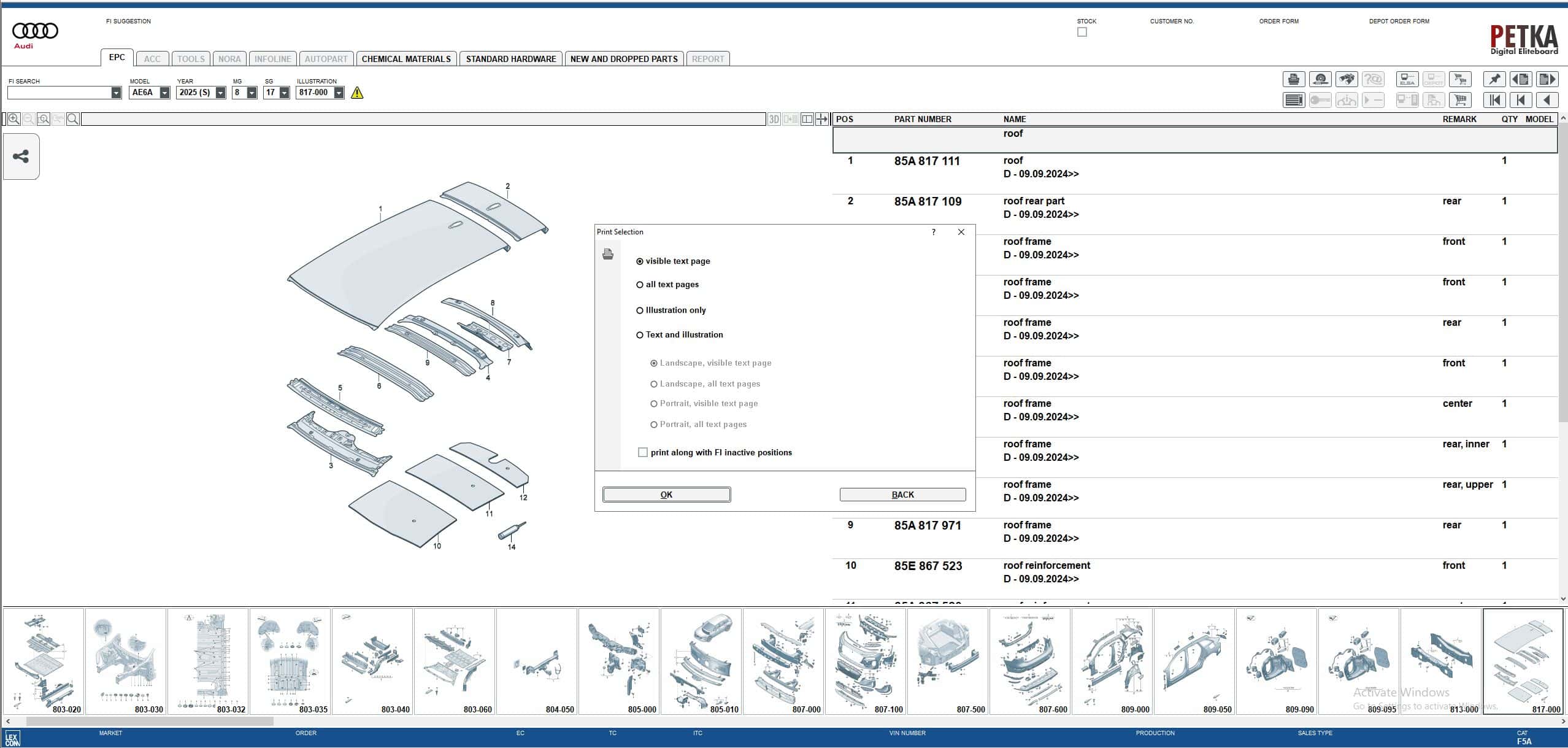Click the zoom in magnifier icon
The width and height of the screenshot is (1568, 748).
click(x=13, y=119)
